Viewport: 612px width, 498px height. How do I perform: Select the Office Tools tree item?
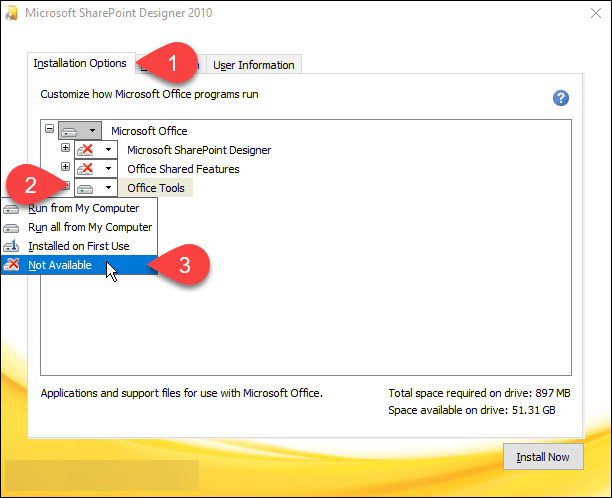(x=156, y=188)
